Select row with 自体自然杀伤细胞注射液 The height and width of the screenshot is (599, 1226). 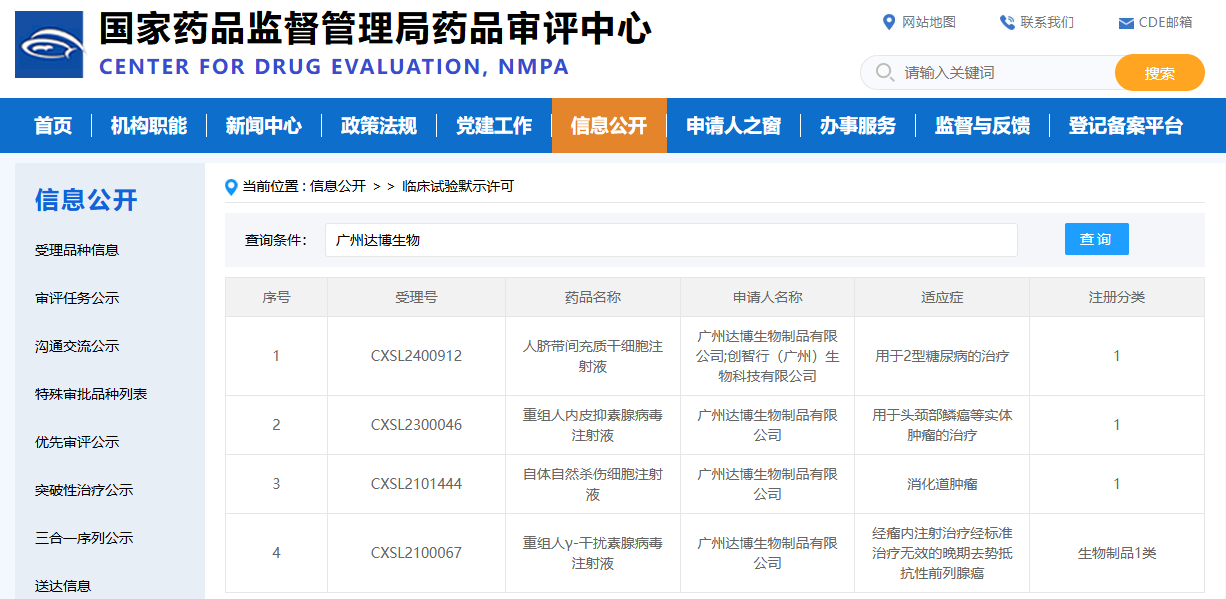coord(592,484)
